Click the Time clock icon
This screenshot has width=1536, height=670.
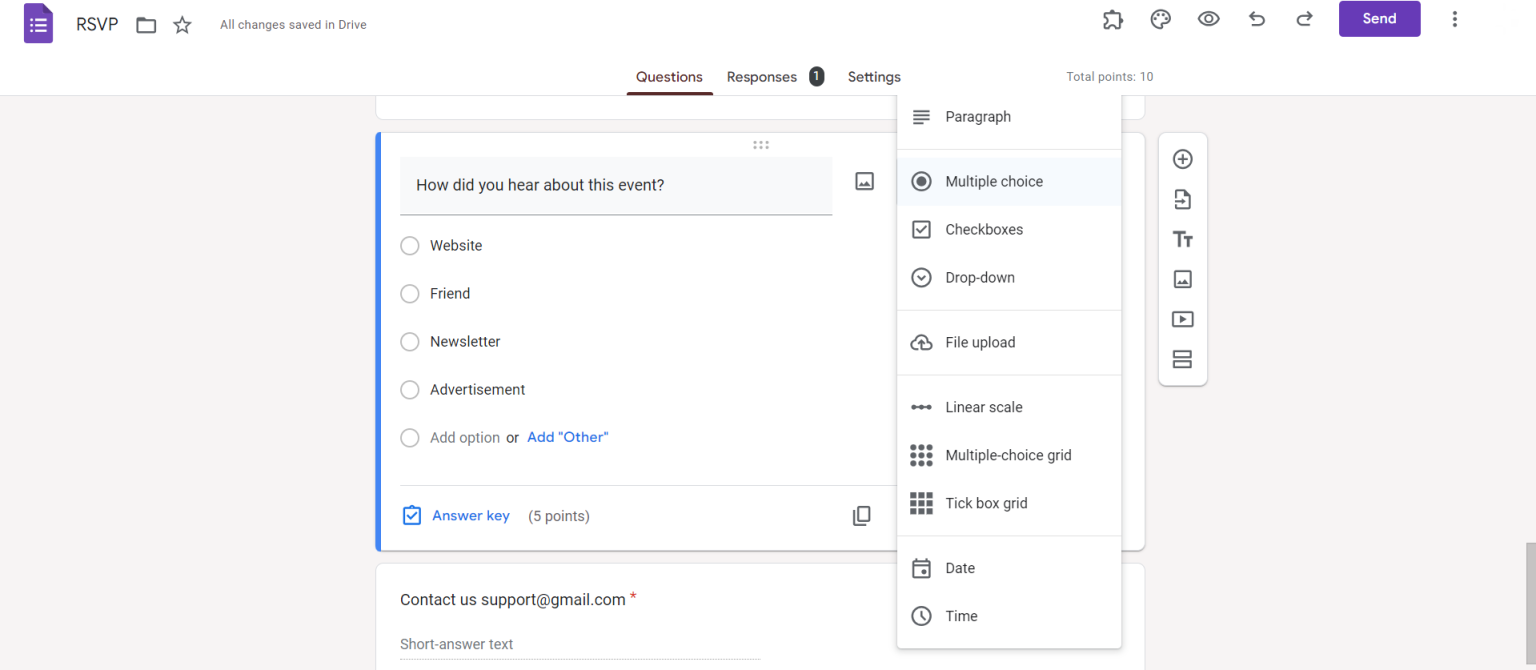click(x=921, y=616)
